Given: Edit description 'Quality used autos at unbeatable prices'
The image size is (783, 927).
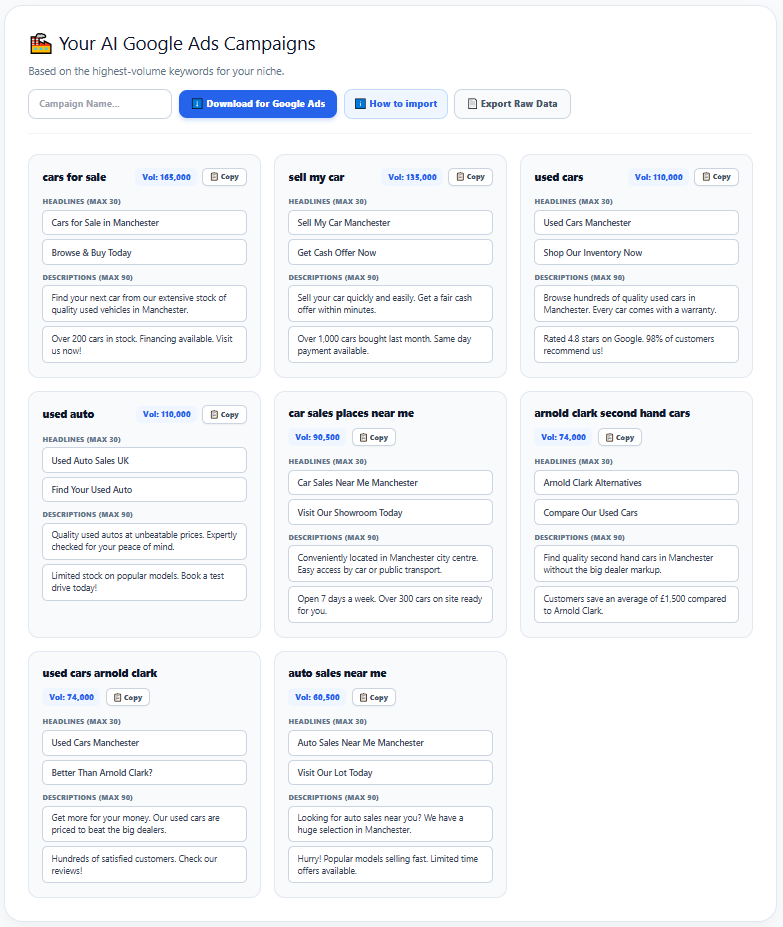Looking at the screenshot, I should click(144, 541).
